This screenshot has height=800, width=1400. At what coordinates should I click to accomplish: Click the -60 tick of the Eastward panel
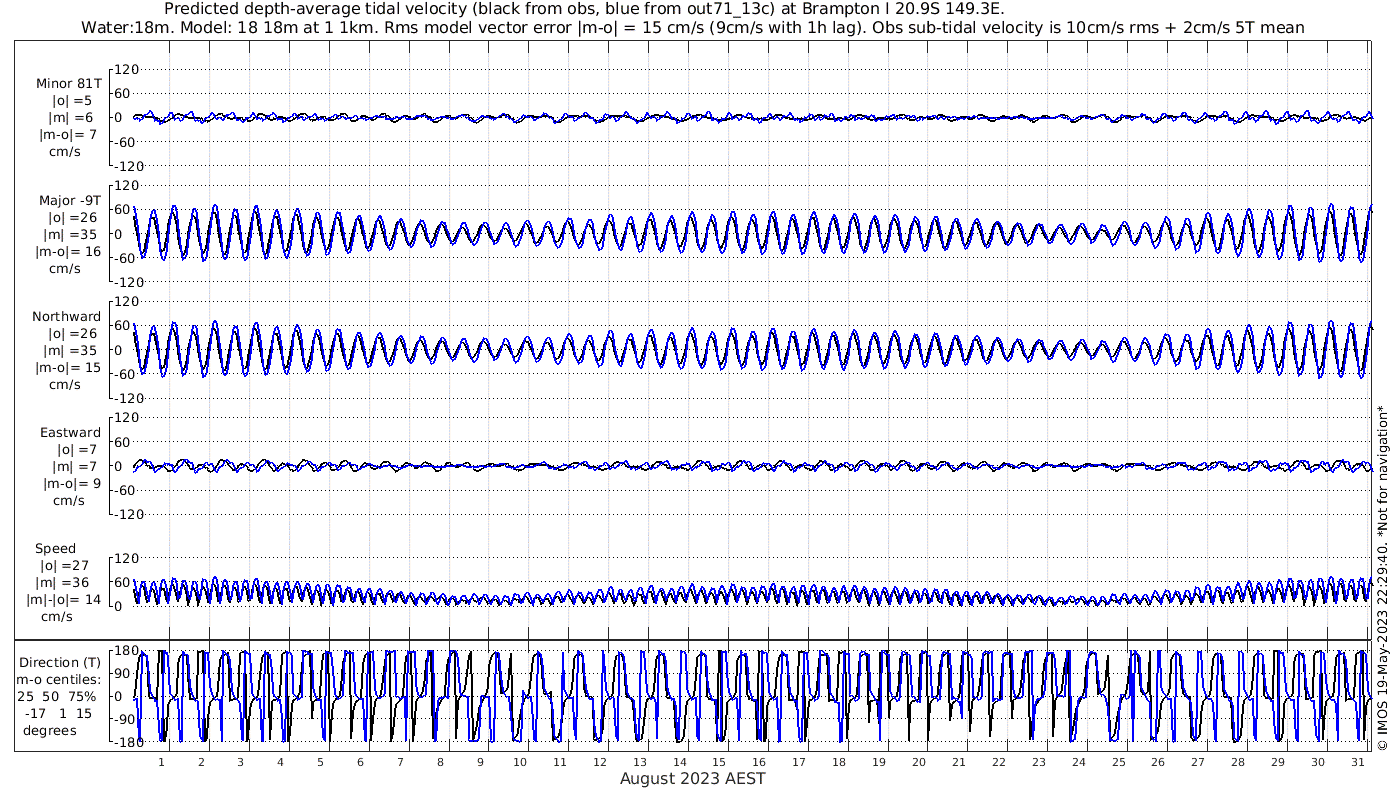[127, 489]
